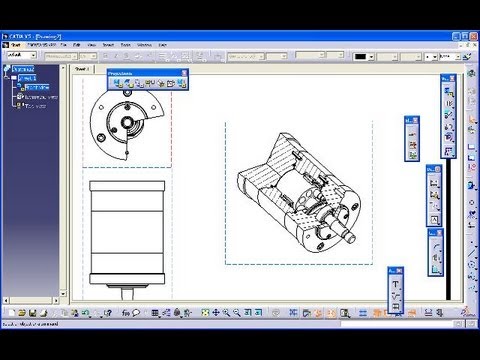Open the font name dropdown
This screenshot has height=360, width=480.
75,56
